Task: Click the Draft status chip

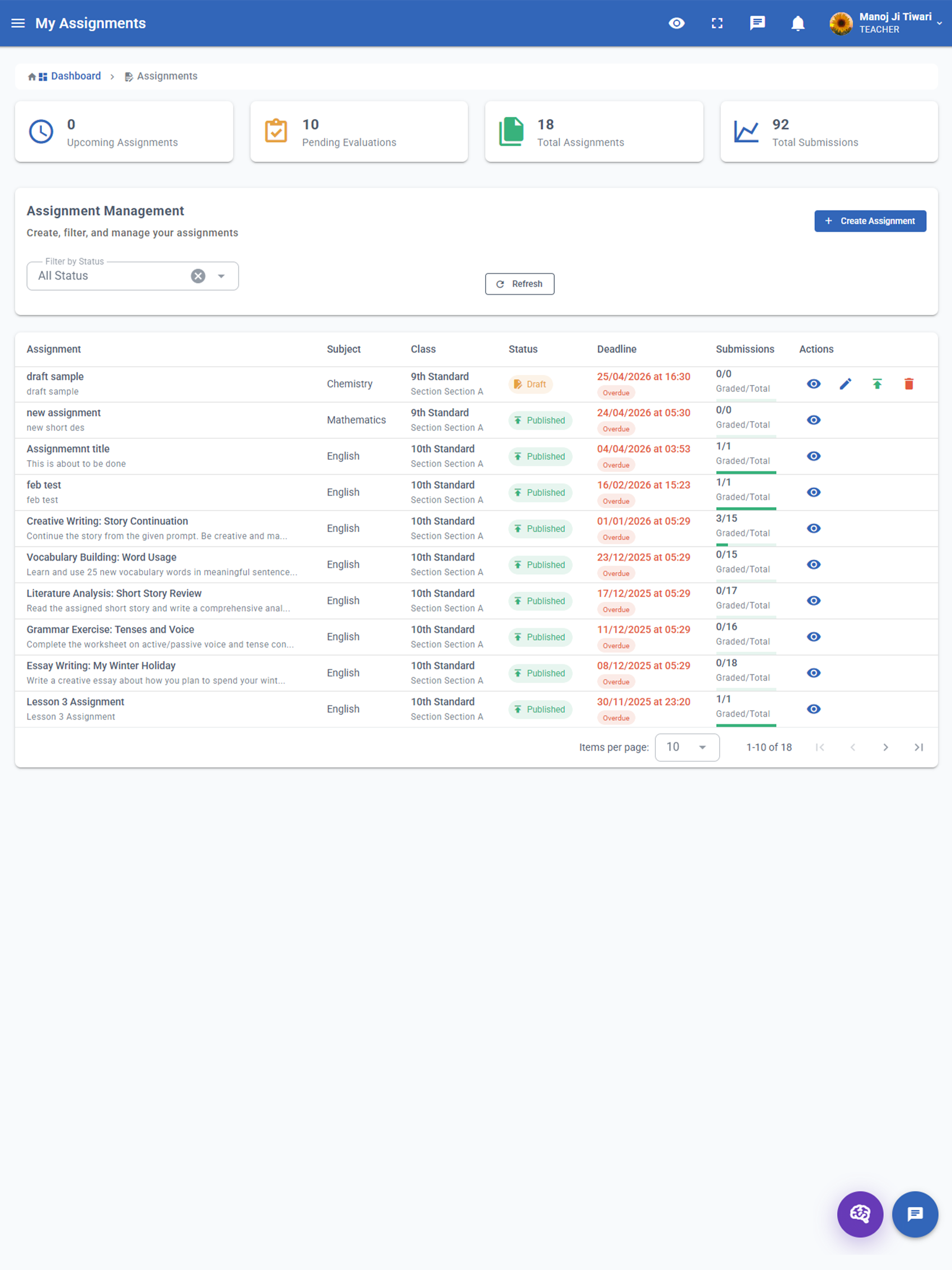Action: tap(530, 384)
